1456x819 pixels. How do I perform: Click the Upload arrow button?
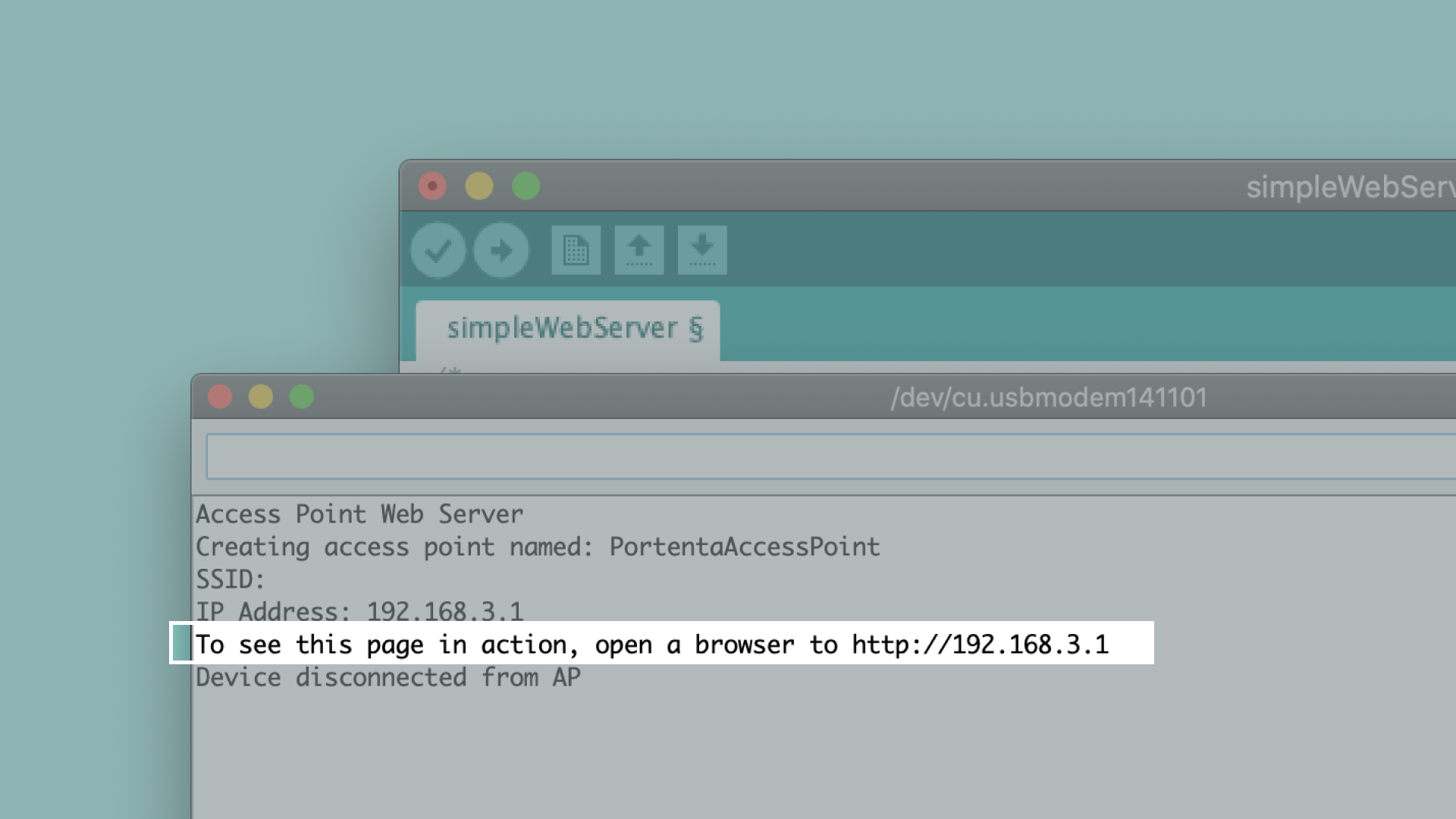pos(500,250)
